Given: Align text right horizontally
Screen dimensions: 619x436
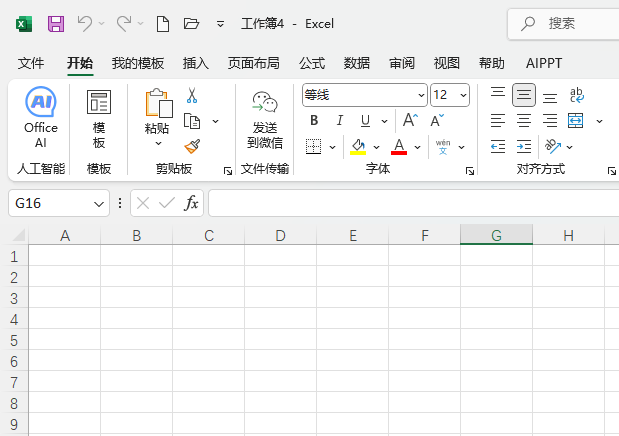Looking at the screenshot, I should click(x=550, y=120).
